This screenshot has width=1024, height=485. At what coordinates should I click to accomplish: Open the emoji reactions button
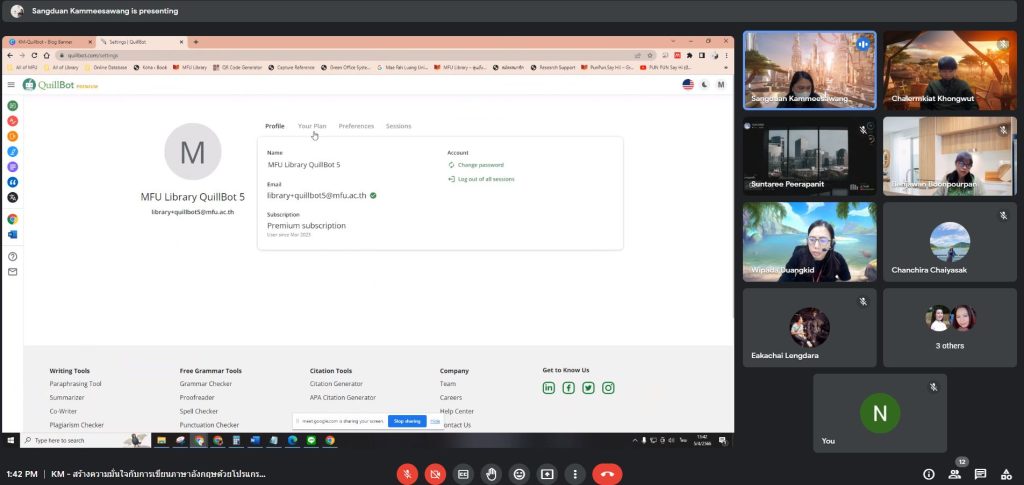tap(519, 474)
